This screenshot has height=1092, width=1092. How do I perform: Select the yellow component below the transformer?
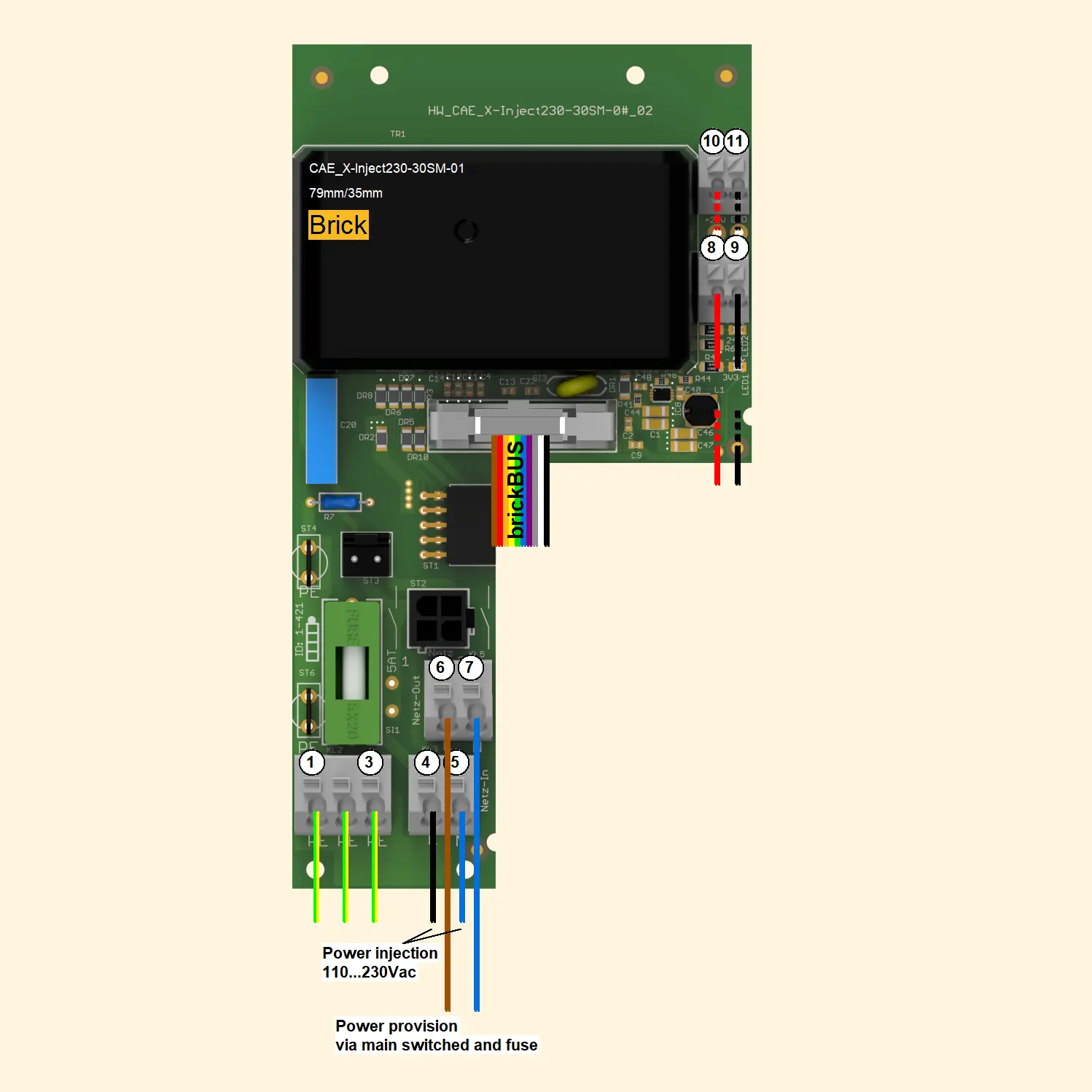click(577, 386)
